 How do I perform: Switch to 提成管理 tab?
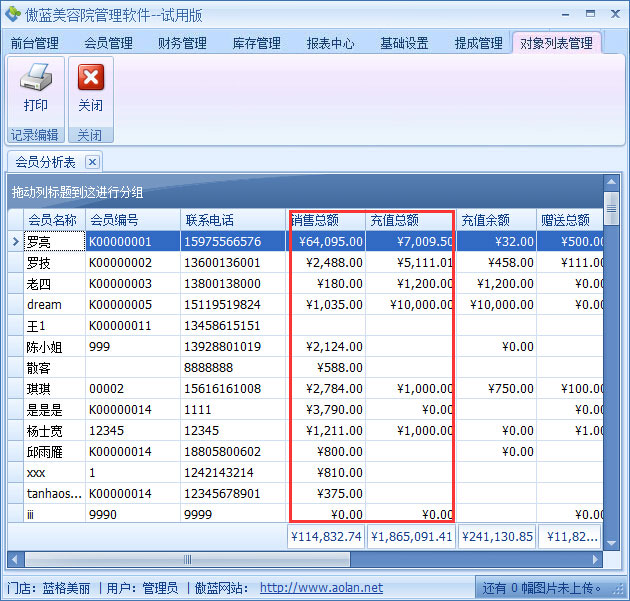478,44
